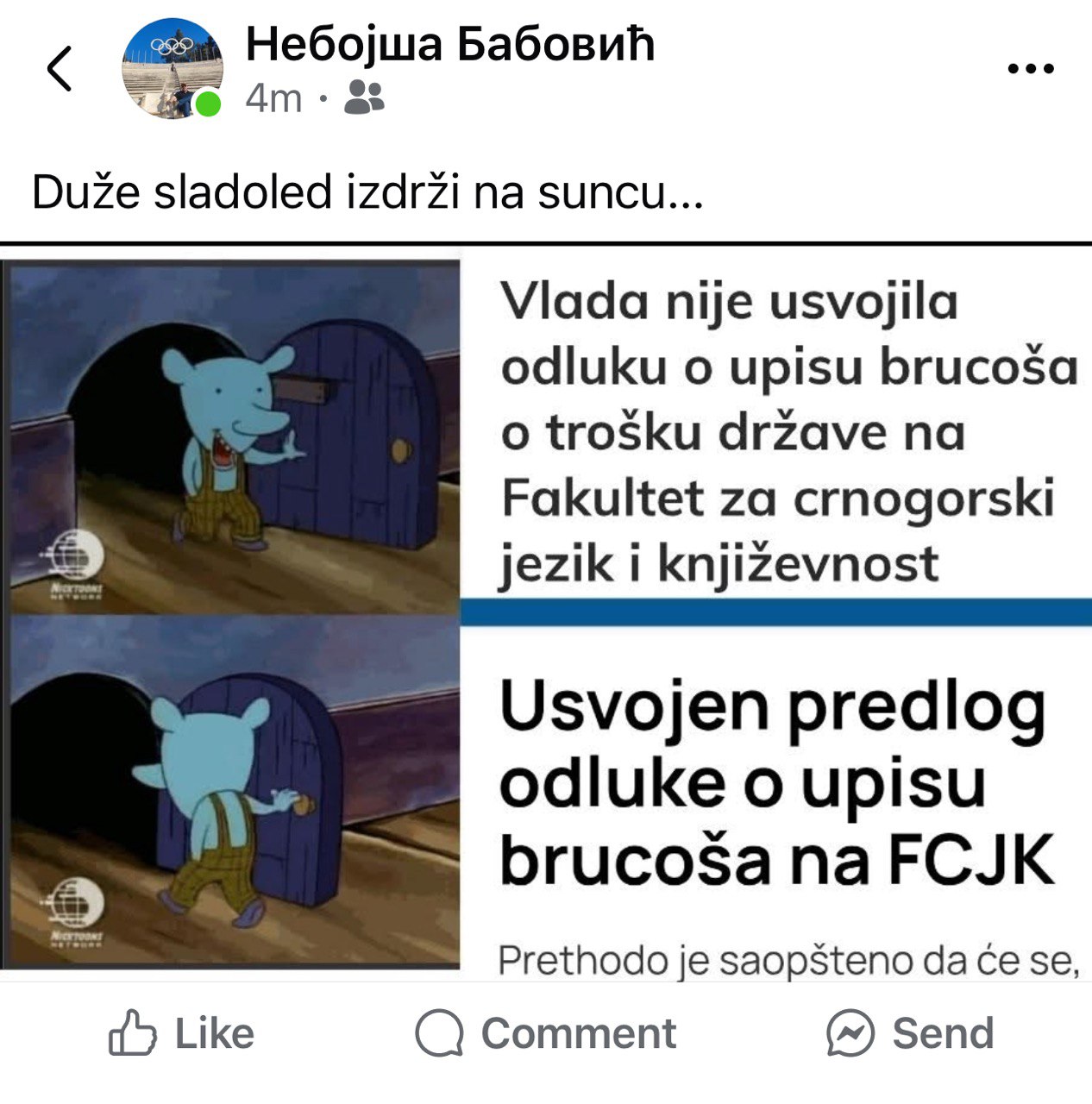Tap the caption "Duže sladoled izdrži na suncu"
The height and width of the screenshot is (1104, 1092).
367,192
